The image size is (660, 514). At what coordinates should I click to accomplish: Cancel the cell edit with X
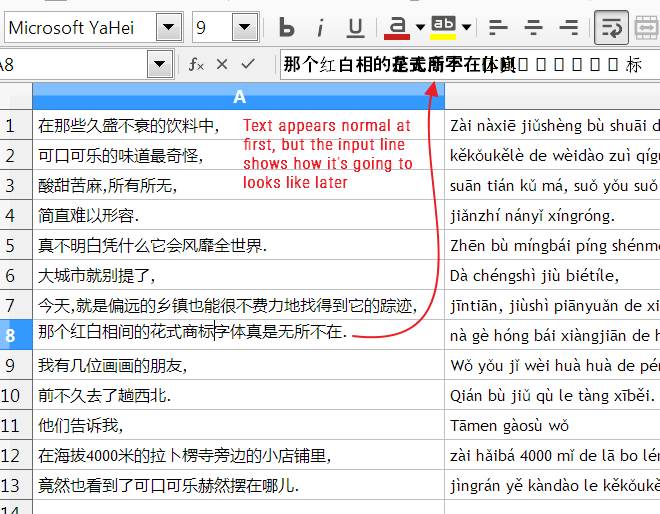pyautogui.click(x=222, y=64)
